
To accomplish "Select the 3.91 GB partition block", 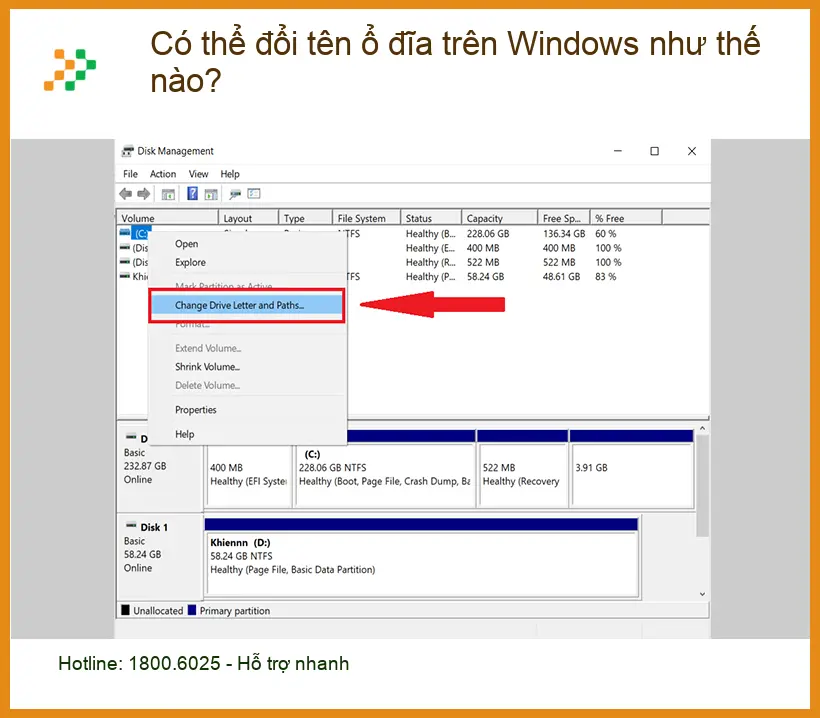I will (x=632, y=469).
